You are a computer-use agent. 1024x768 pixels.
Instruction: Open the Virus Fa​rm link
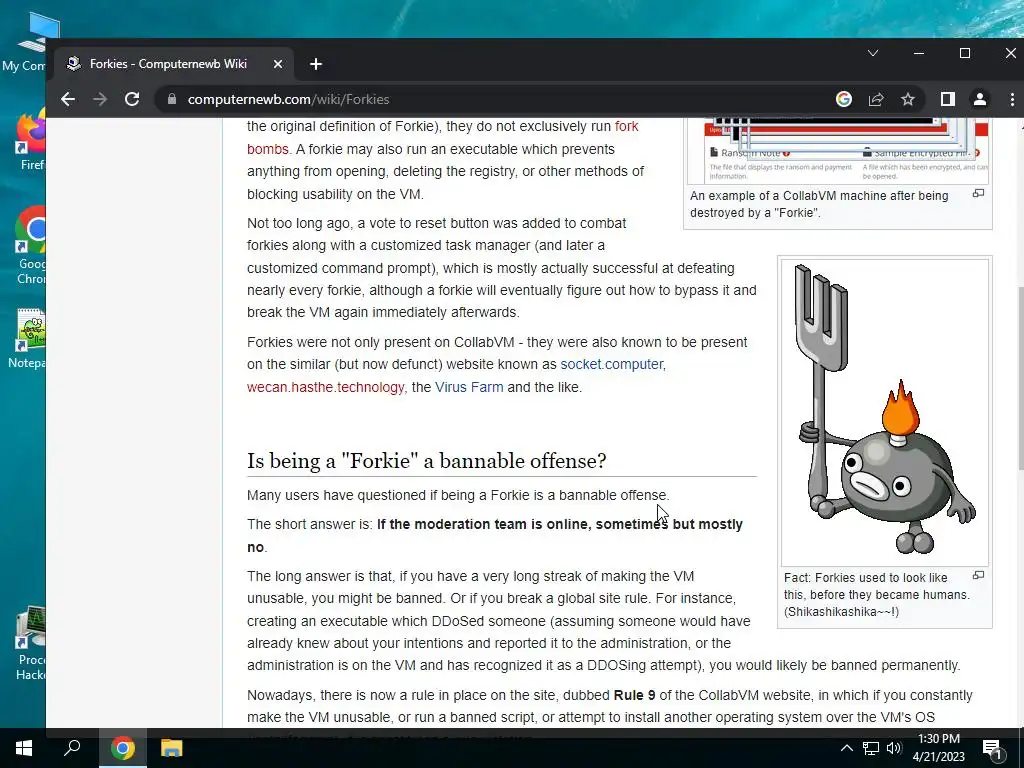pos(469,387)
